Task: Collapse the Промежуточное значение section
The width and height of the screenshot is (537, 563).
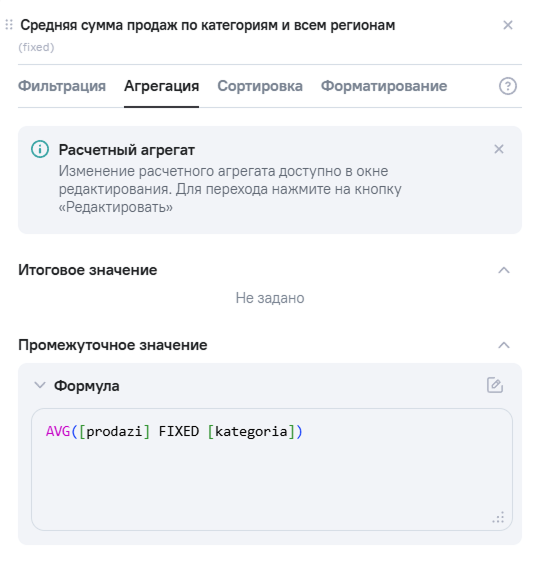Action: (504, 345)
